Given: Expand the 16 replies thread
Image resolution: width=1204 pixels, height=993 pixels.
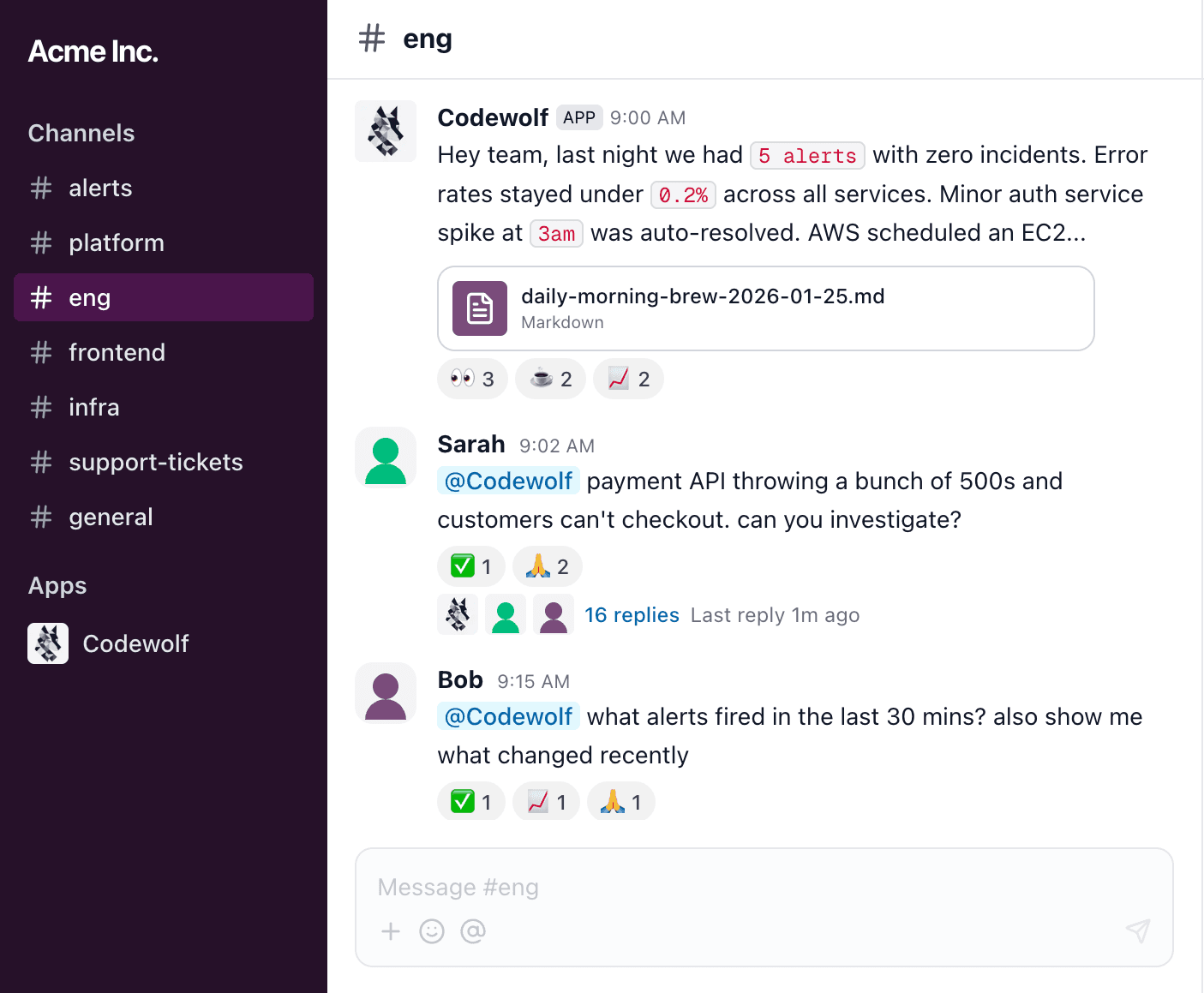Looking at the screenshot, I should (632, 615).
